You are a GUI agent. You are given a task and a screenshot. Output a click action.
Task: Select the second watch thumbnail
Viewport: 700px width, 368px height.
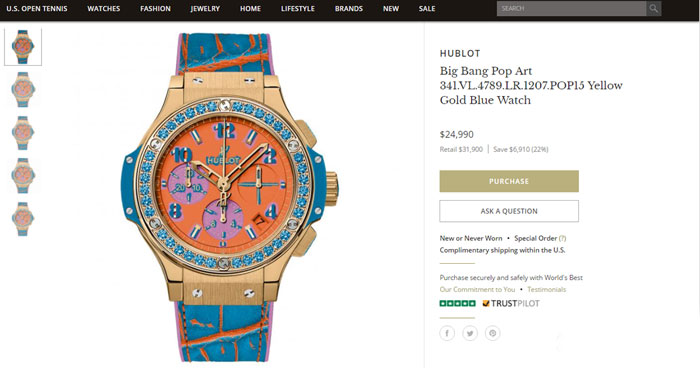(23, 89)
